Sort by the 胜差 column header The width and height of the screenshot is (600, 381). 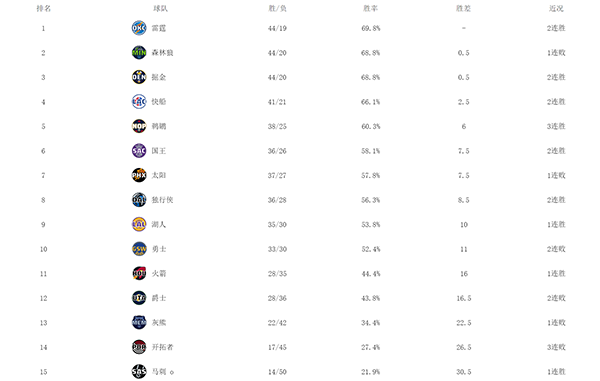point(463,8)
